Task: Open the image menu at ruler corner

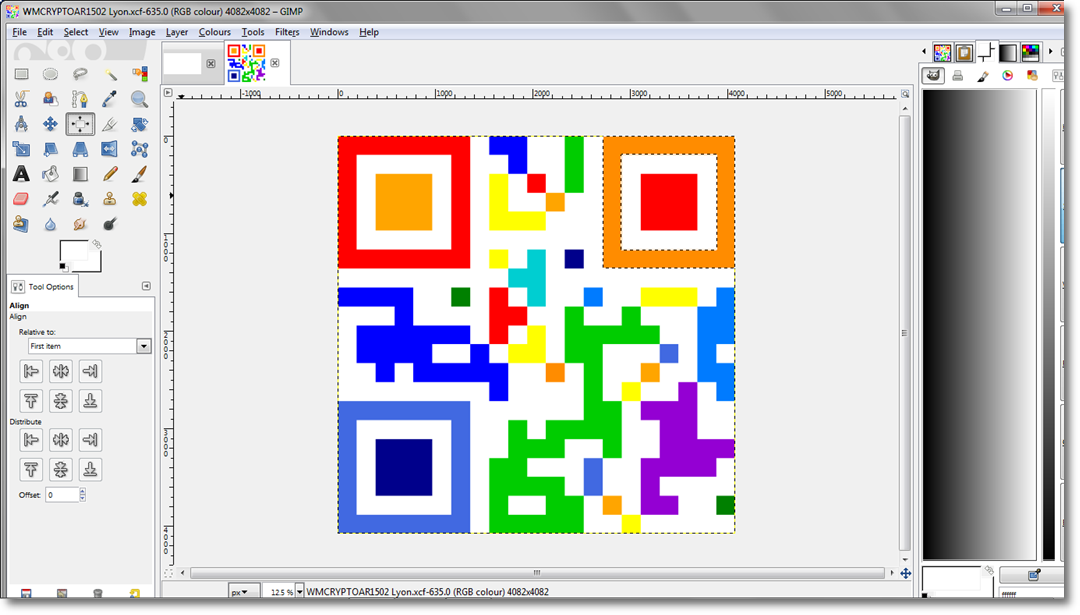Action: pos(168,92)
